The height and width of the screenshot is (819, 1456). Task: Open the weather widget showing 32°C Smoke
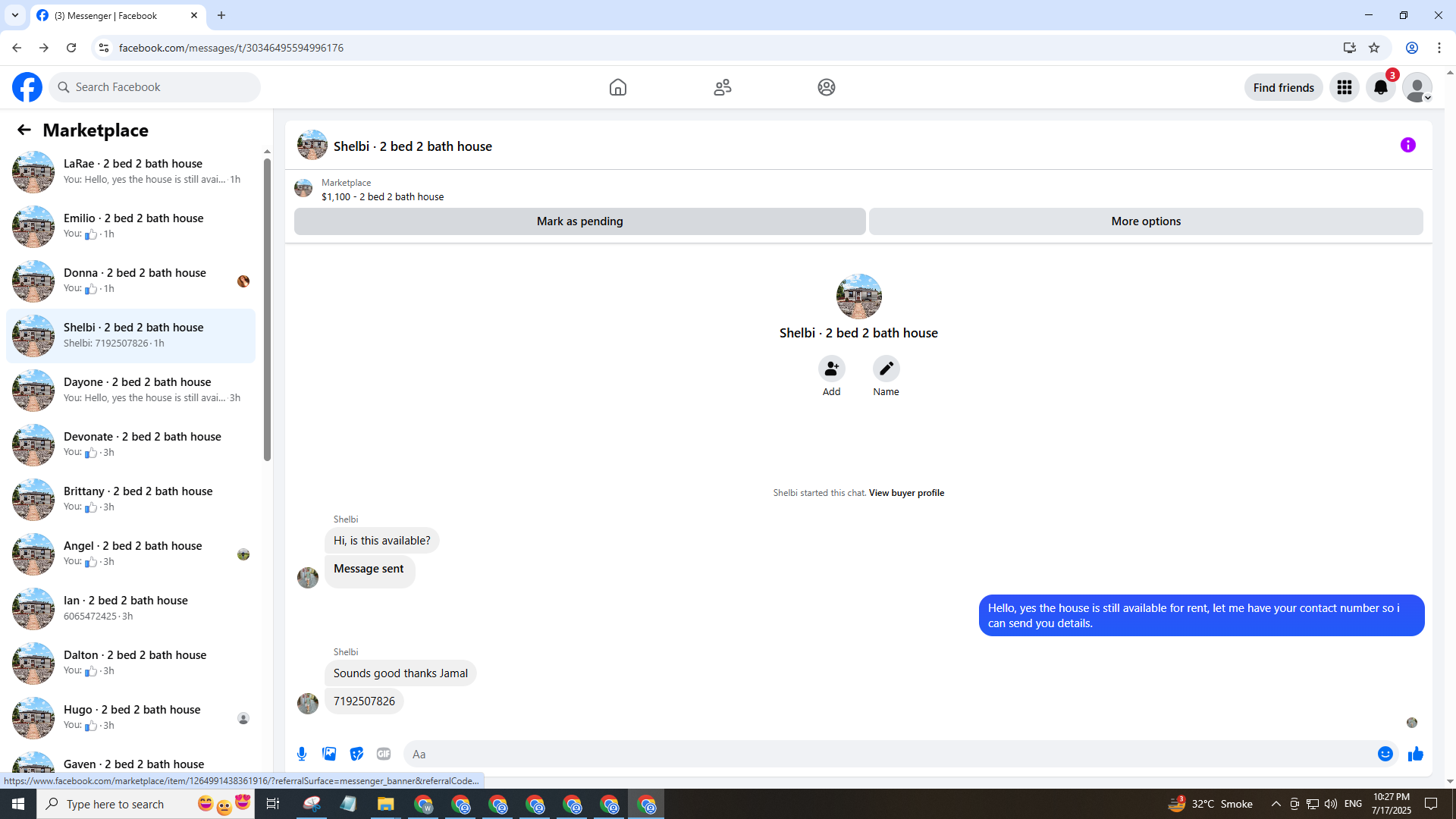click(x=1210, y=804)
